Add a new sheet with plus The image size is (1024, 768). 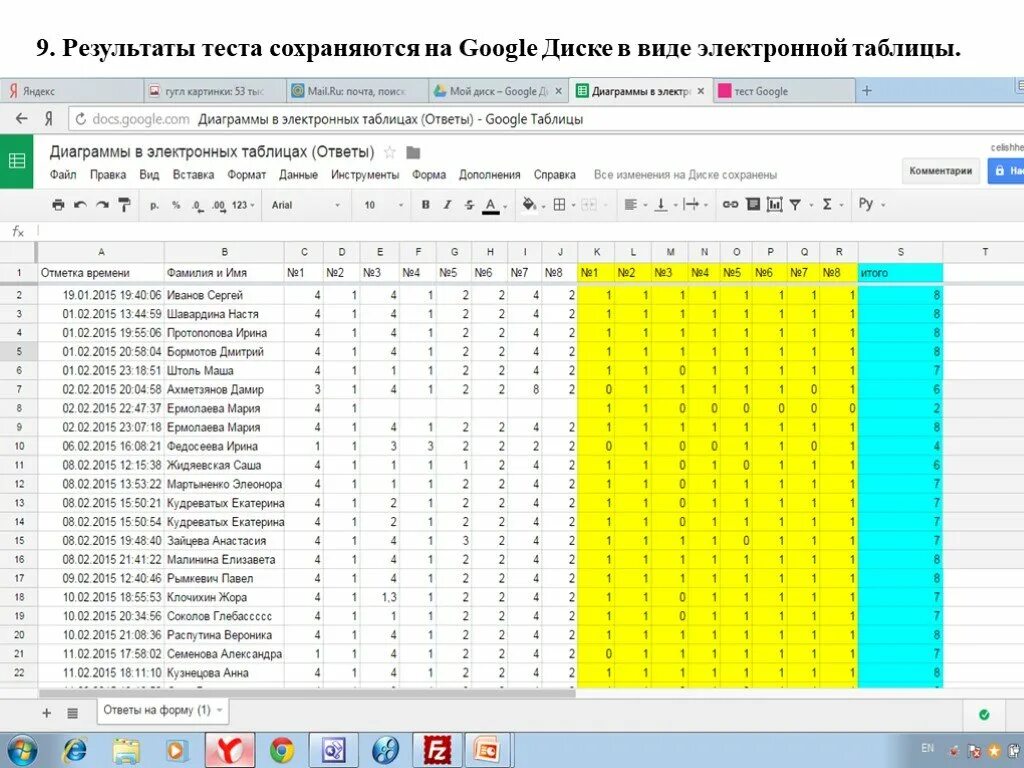(x=46, y=713)
